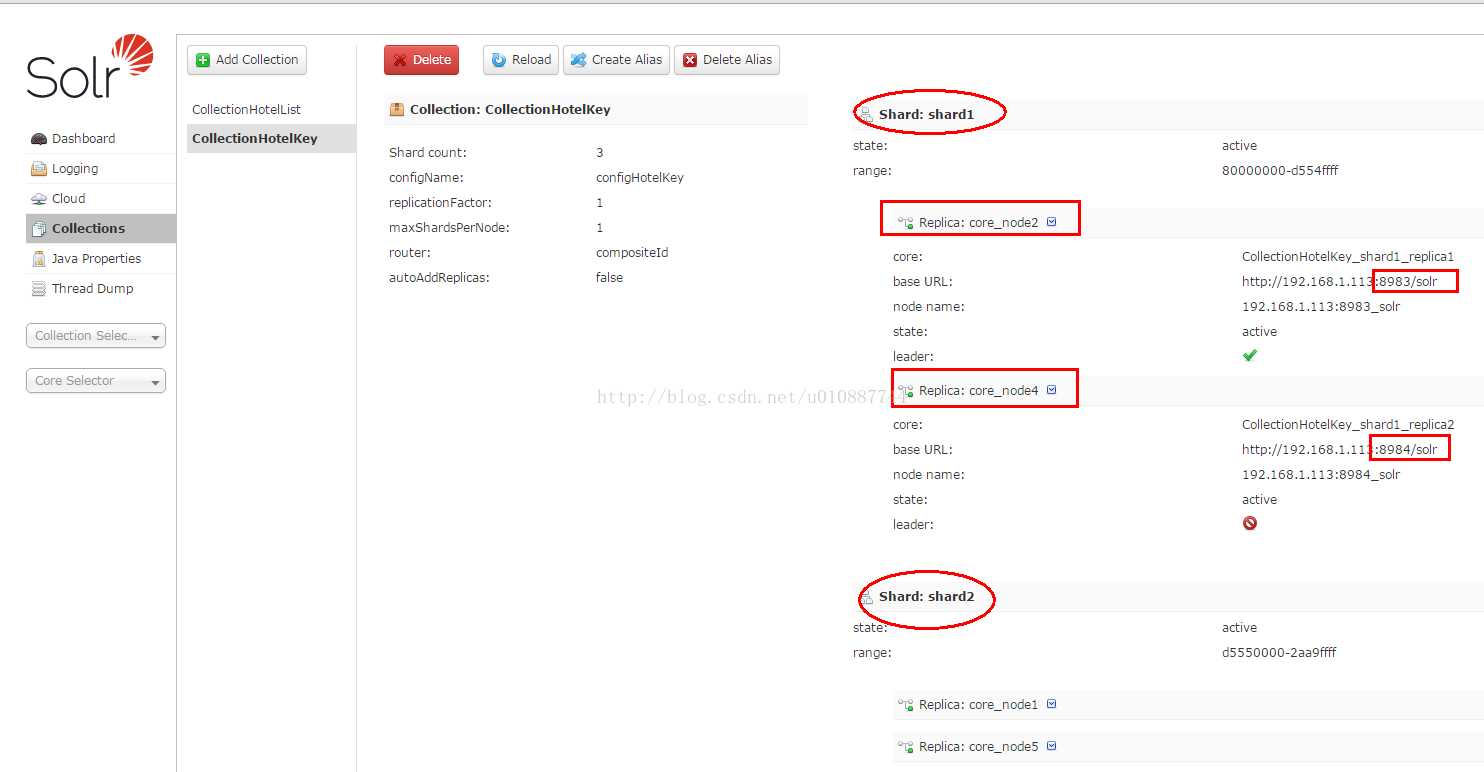Select CollectionHotelKey in the collection list
The width and height of the screenshot is (1484, 772).
(271, 139)
